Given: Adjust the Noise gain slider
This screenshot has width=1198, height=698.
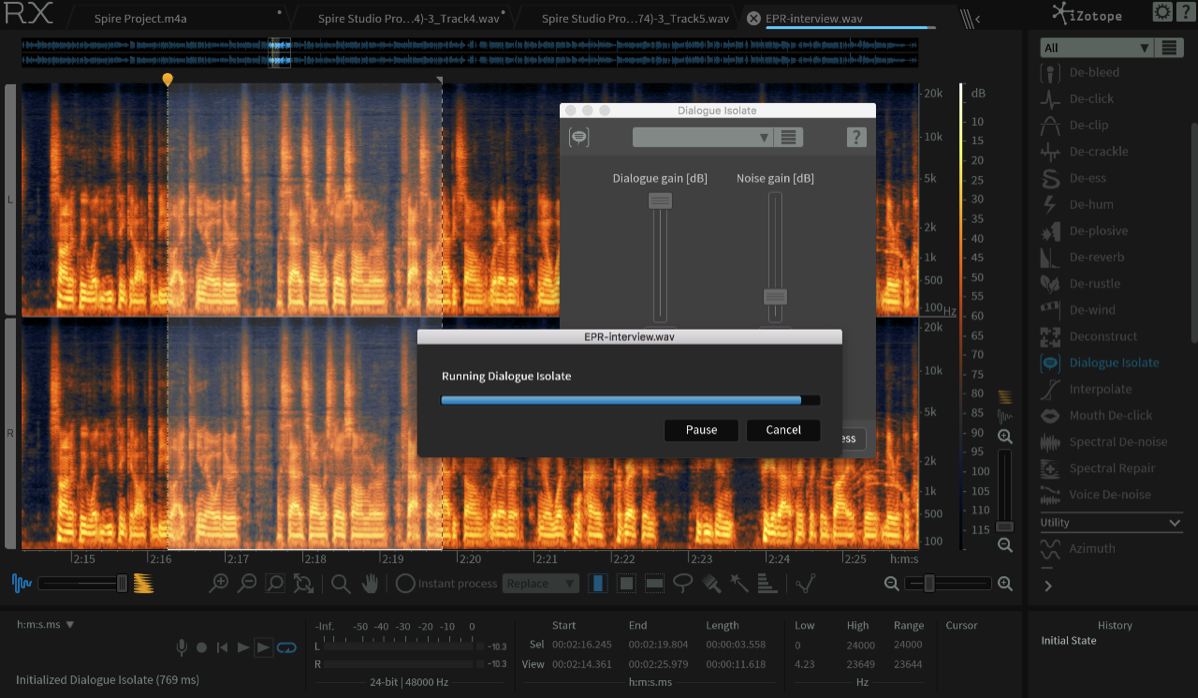Looking at the screenshot, I should point(775,296).
